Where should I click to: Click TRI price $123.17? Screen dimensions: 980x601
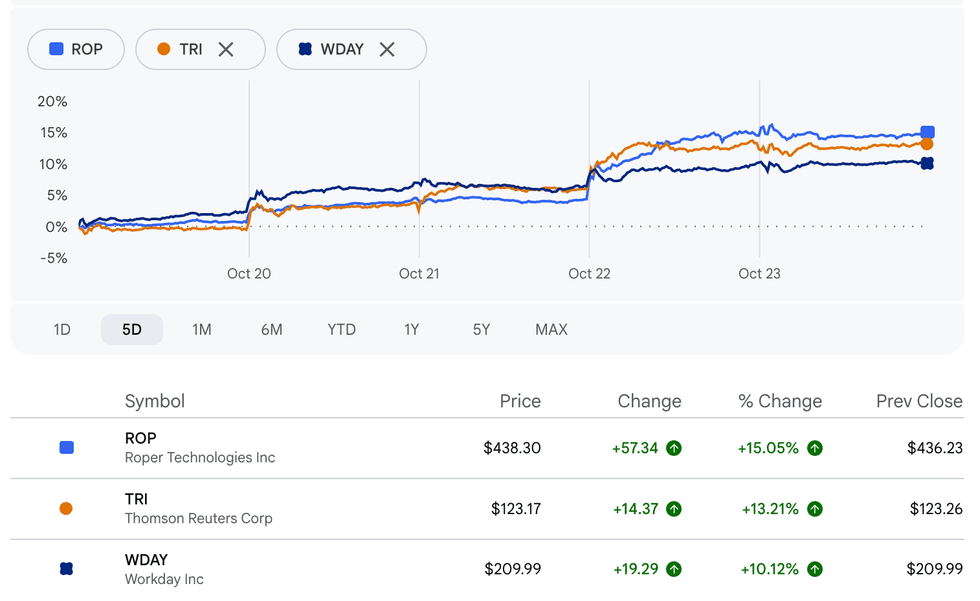pos(516,509)
